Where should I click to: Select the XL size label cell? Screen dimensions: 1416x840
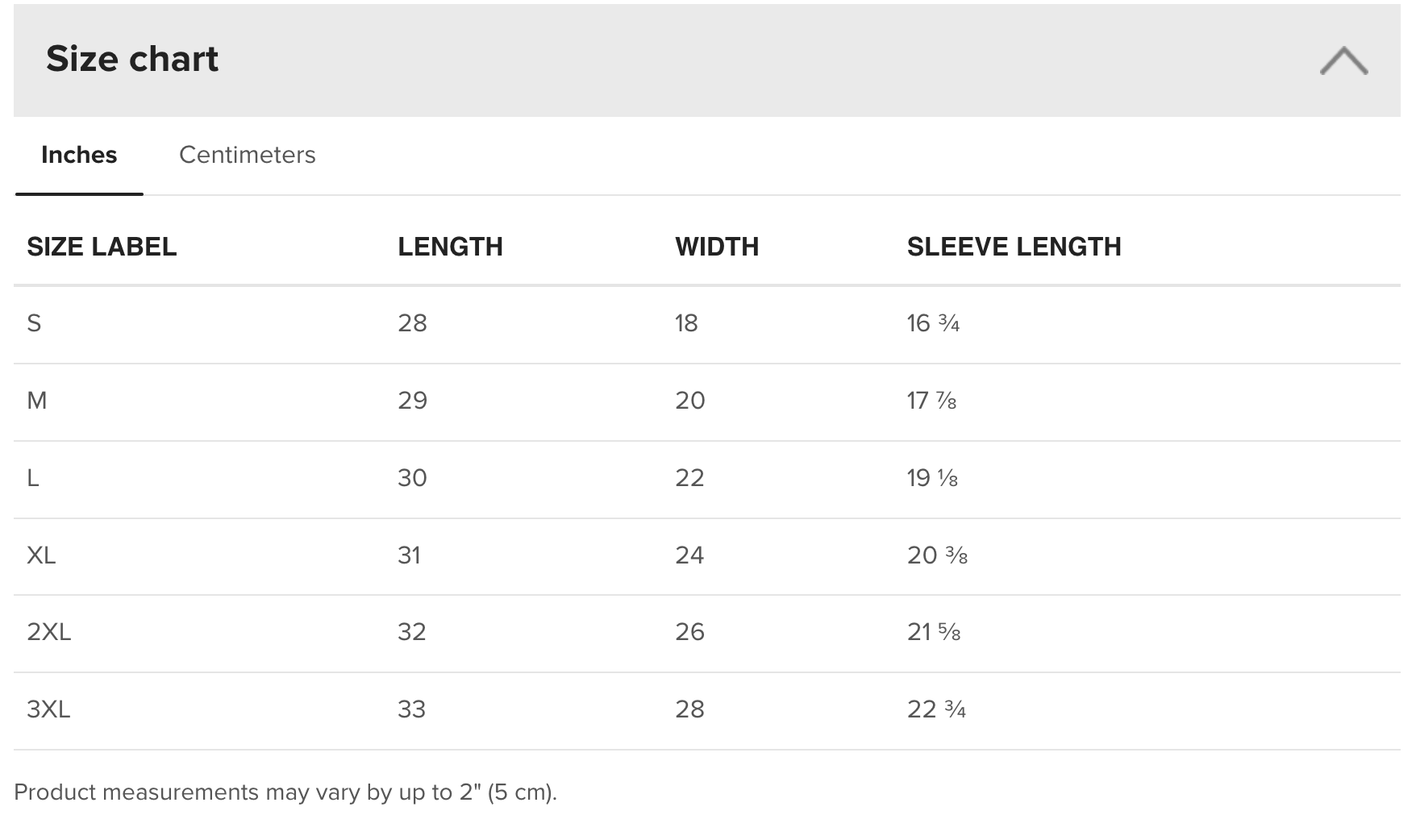pos(41,555)
